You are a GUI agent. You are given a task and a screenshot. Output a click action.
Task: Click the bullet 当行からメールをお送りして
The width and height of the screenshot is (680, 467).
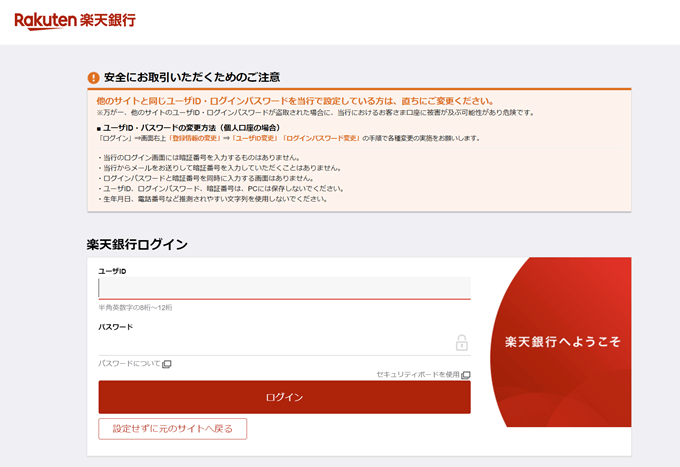coord(220,168)
